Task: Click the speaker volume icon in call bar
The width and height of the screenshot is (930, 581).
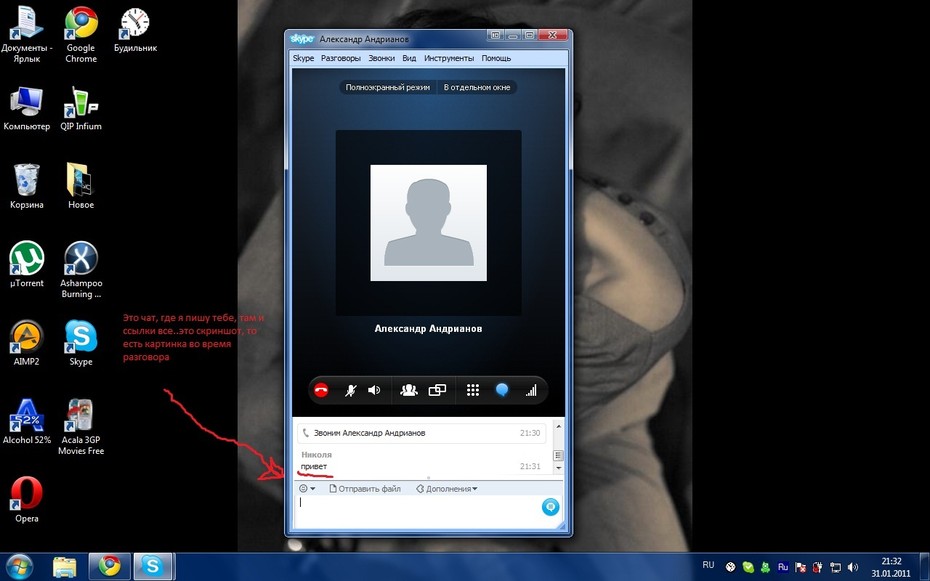Action: click(x=374, y=390)
